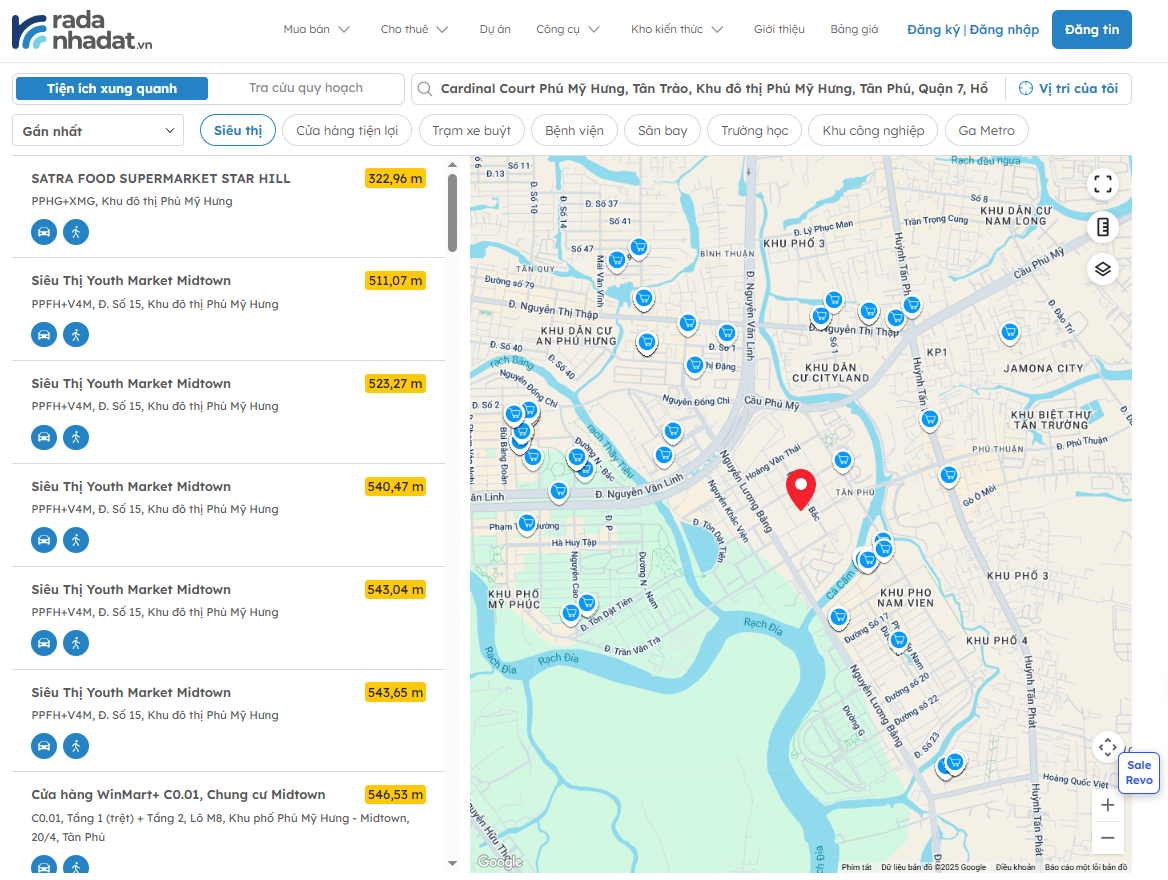This screenshot has height=880, width=1168.
Task: Open the map layers icon
Action: coord(1102,269)
